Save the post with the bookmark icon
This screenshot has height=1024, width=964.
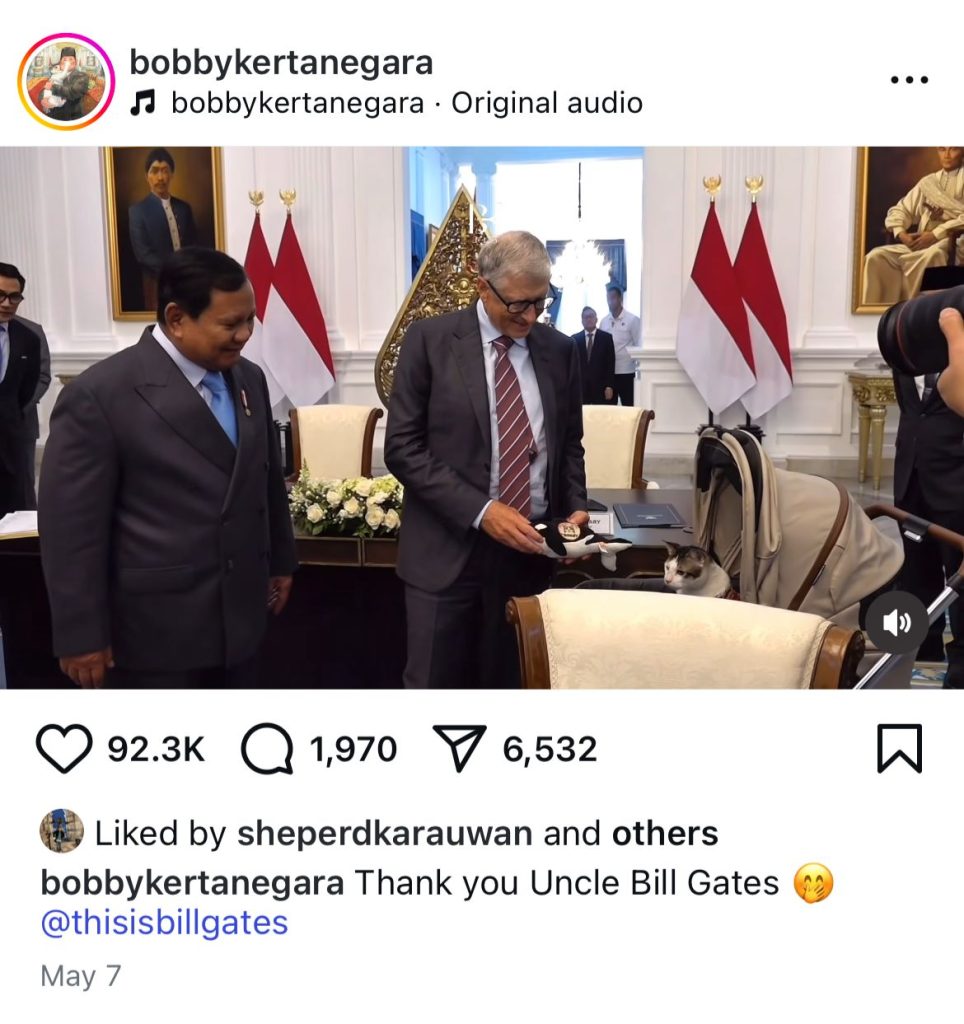click(899, 748)
